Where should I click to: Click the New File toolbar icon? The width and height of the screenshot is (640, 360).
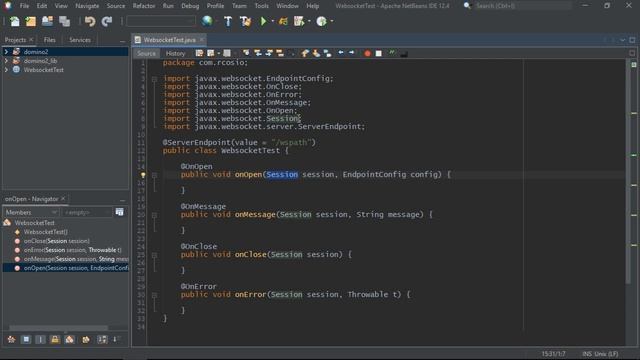(15, 21)
